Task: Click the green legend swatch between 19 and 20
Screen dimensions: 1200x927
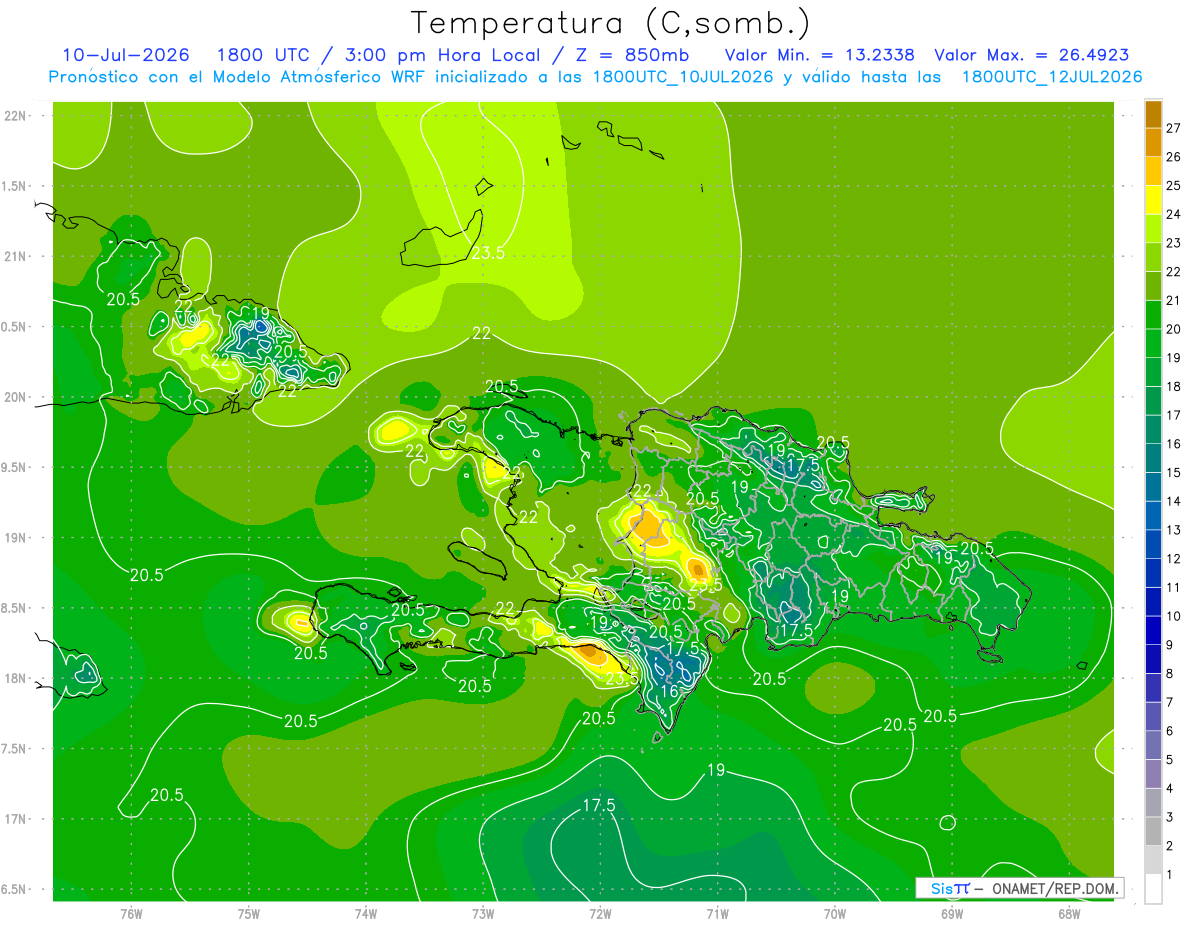Action: pyautogui.click(x=1153, y=343)
